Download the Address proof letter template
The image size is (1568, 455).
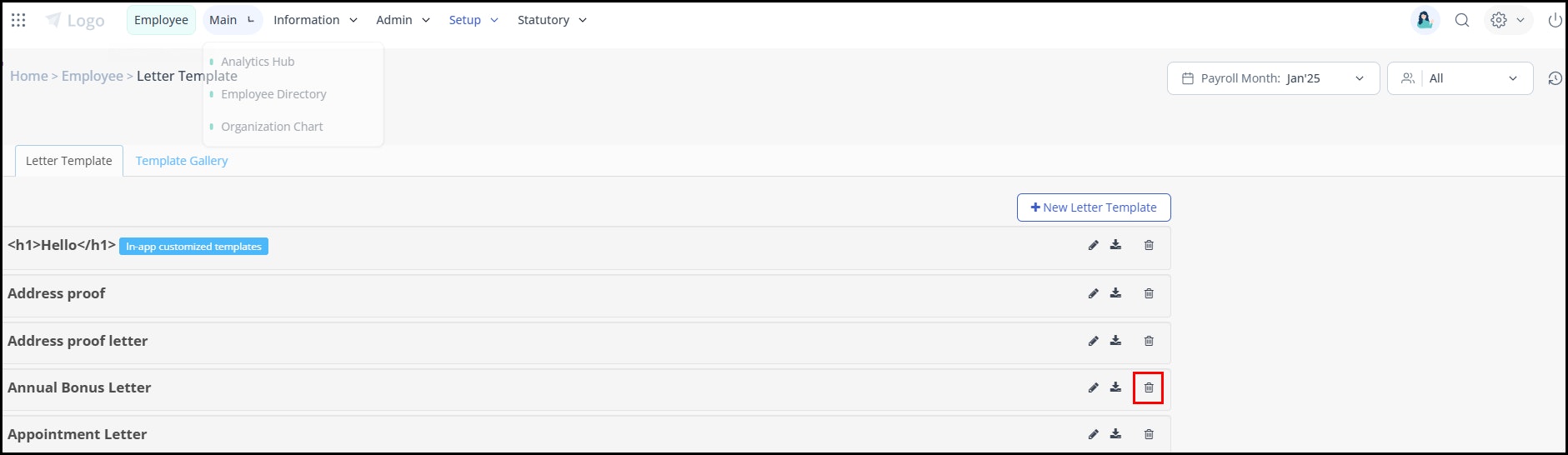pos(1115,341)
